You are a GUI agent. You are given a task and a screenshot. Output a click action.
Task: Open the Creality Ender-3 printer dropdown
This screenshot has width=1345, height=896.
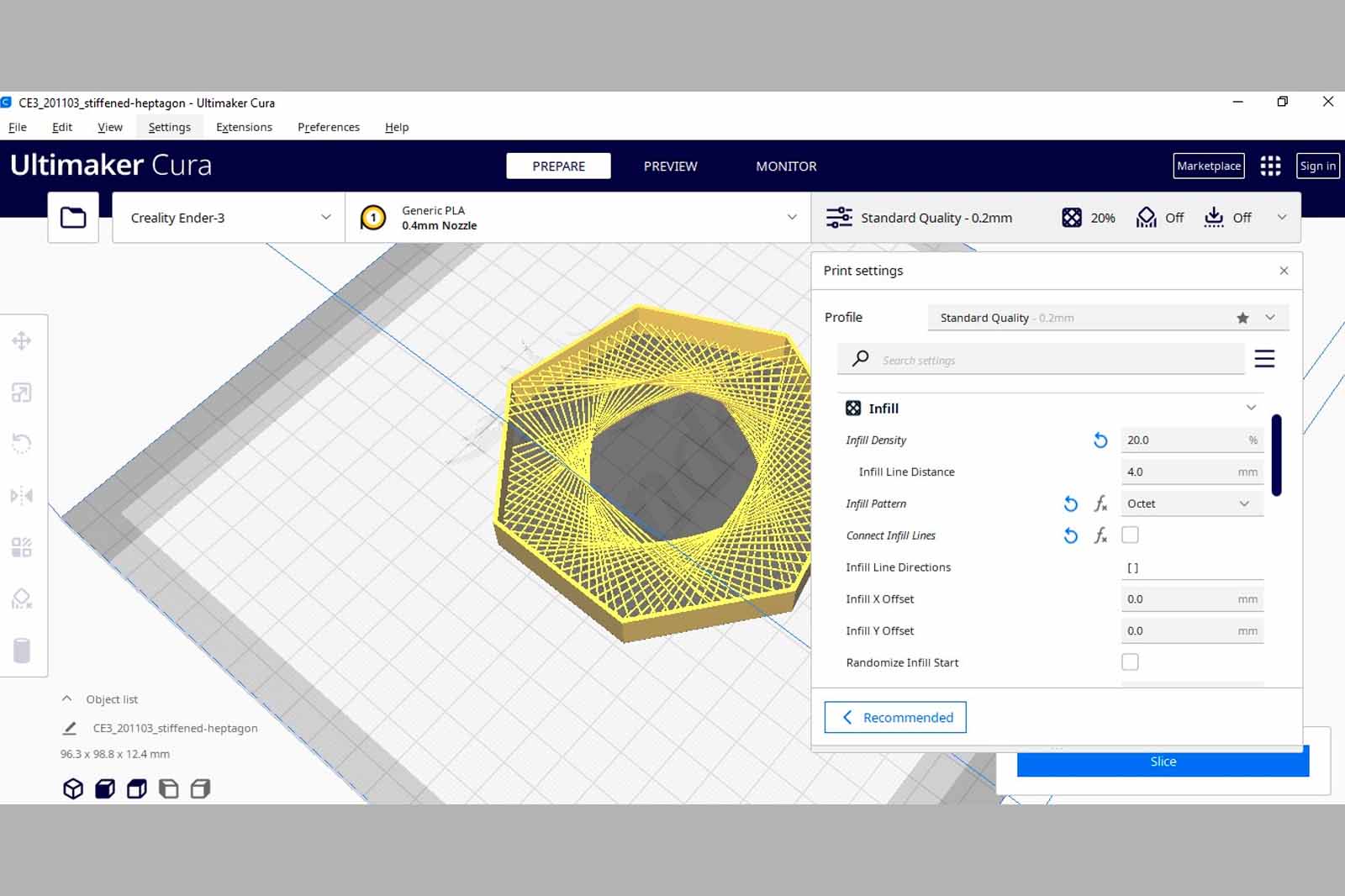click(x=229, y=218)
